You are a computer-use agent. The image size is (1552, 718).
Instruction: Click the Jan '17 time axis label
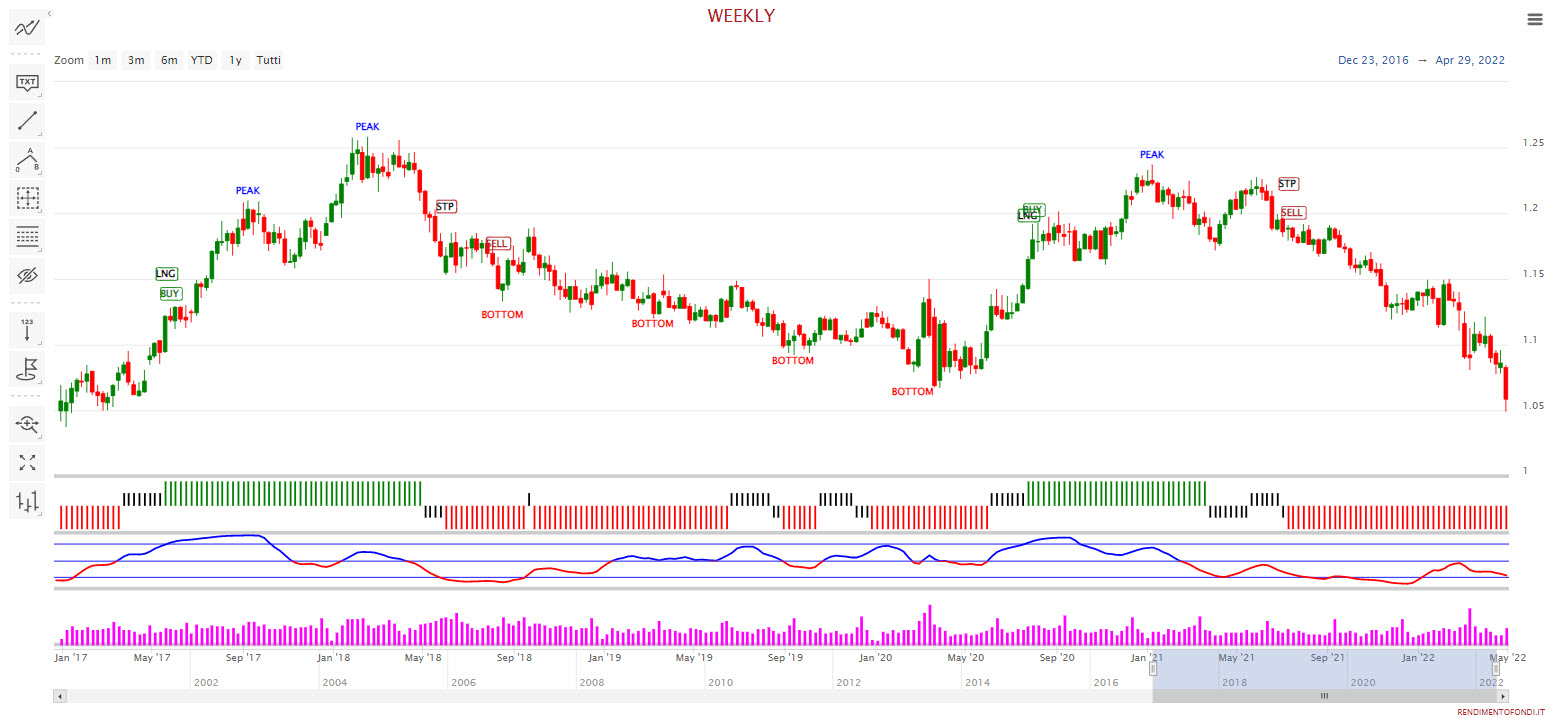click(x=72, y=658)
